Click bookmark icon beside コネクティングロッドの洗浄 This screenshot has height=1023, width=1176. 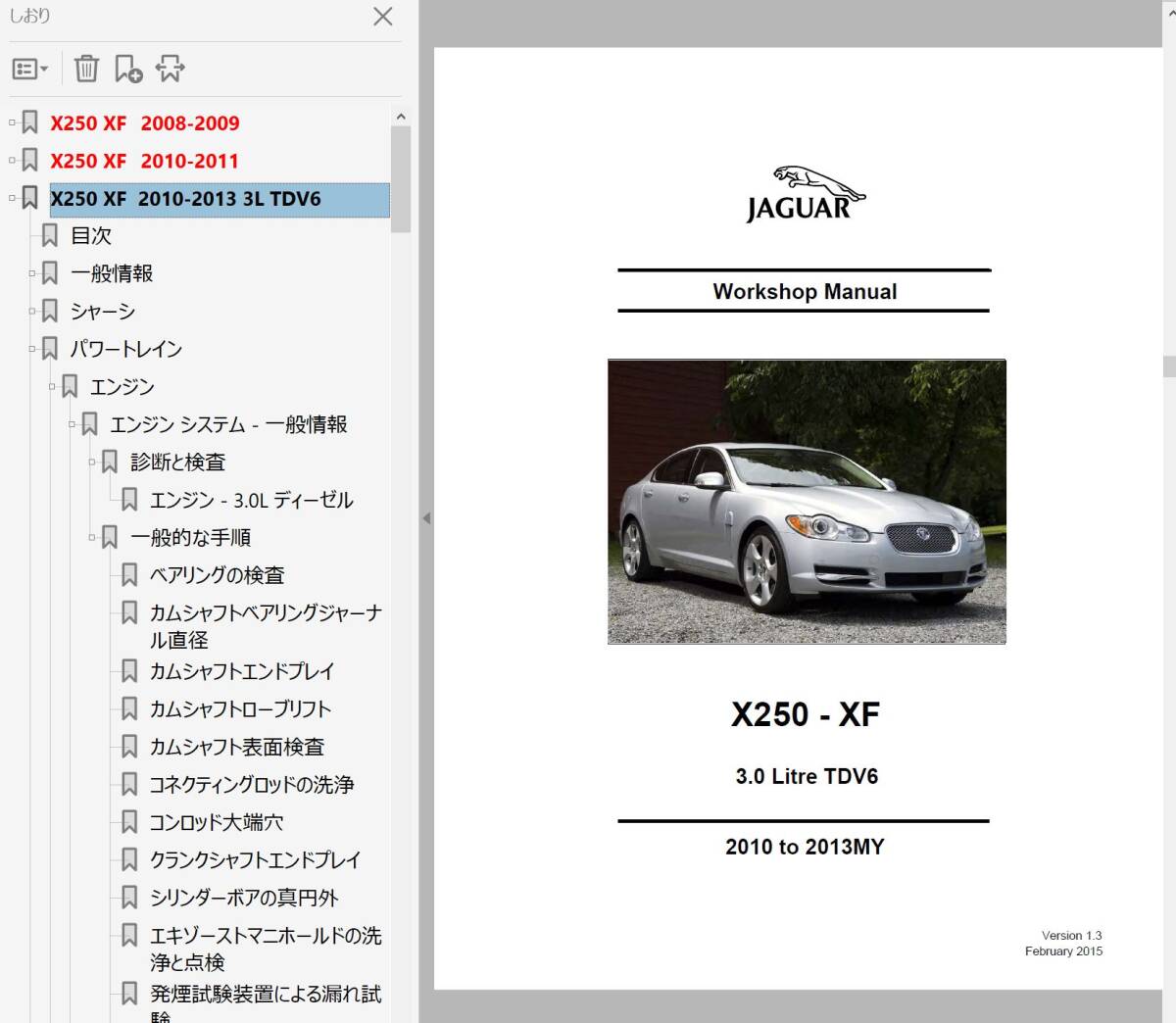click(x=129, y=784)
